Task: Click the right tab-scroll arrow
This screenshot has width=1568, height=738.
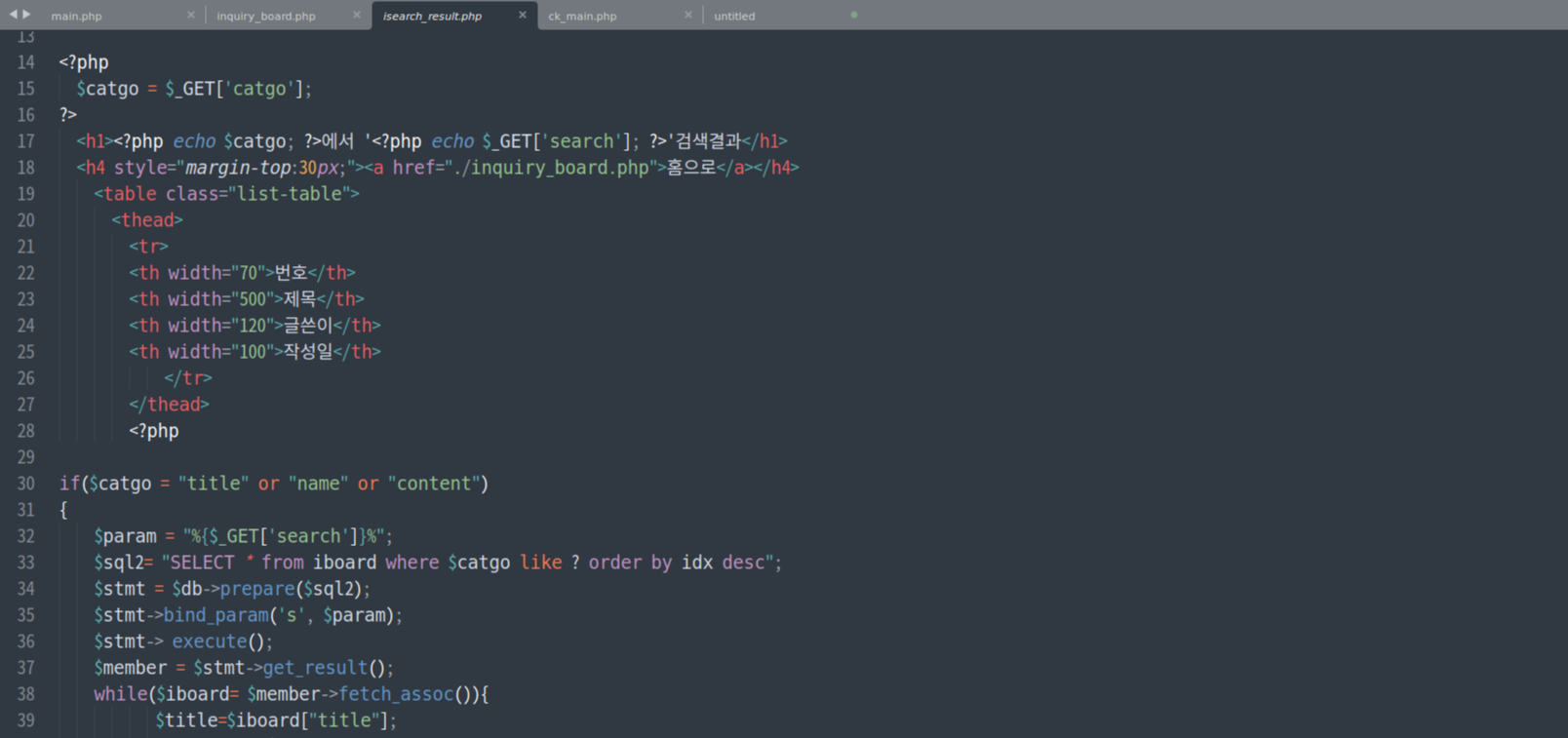Action: pyautogui.click(x=26, y=15)
